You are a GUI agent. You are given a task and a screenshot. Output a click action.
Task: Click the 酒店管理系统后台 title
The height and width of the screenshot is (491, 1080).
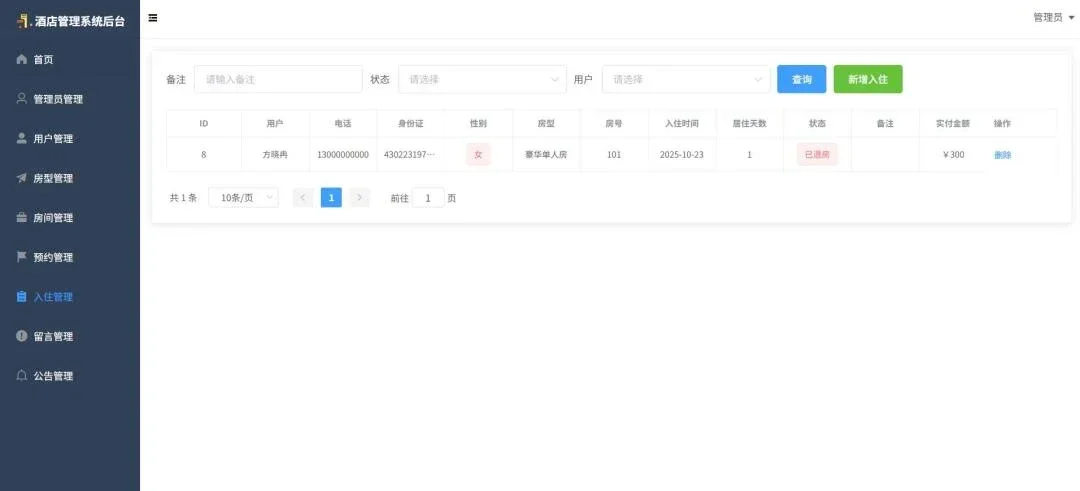81,21
